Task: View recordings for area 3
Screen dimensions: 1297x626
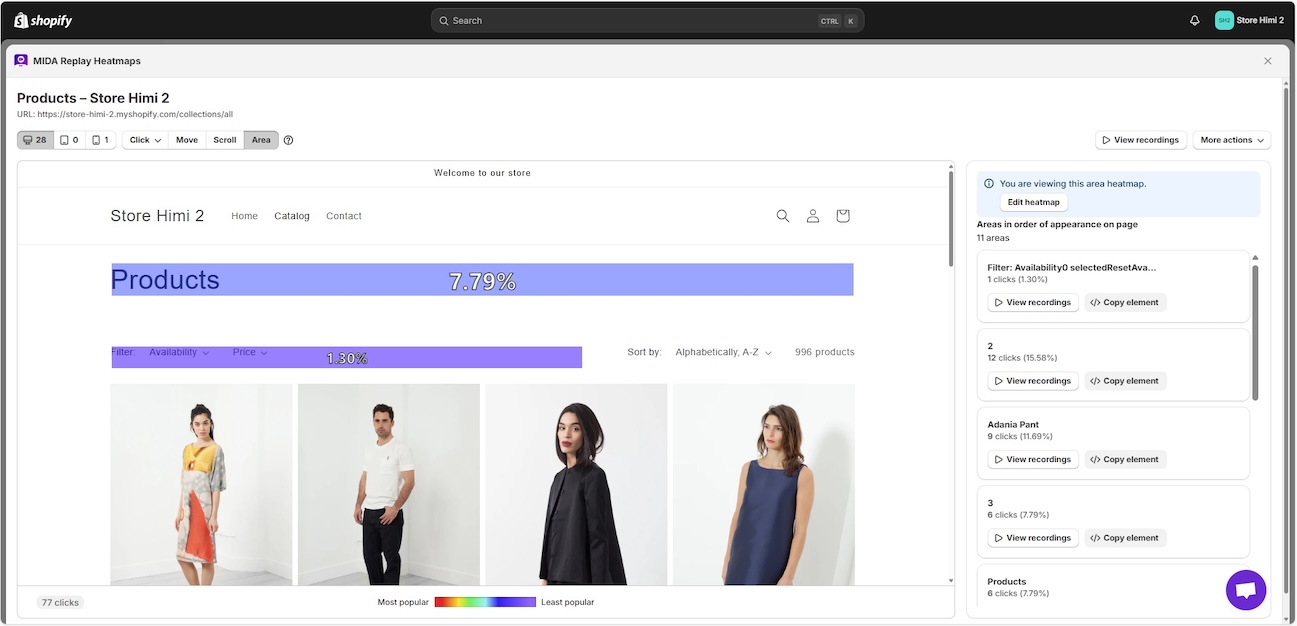Action: (x=1032, y=538)
